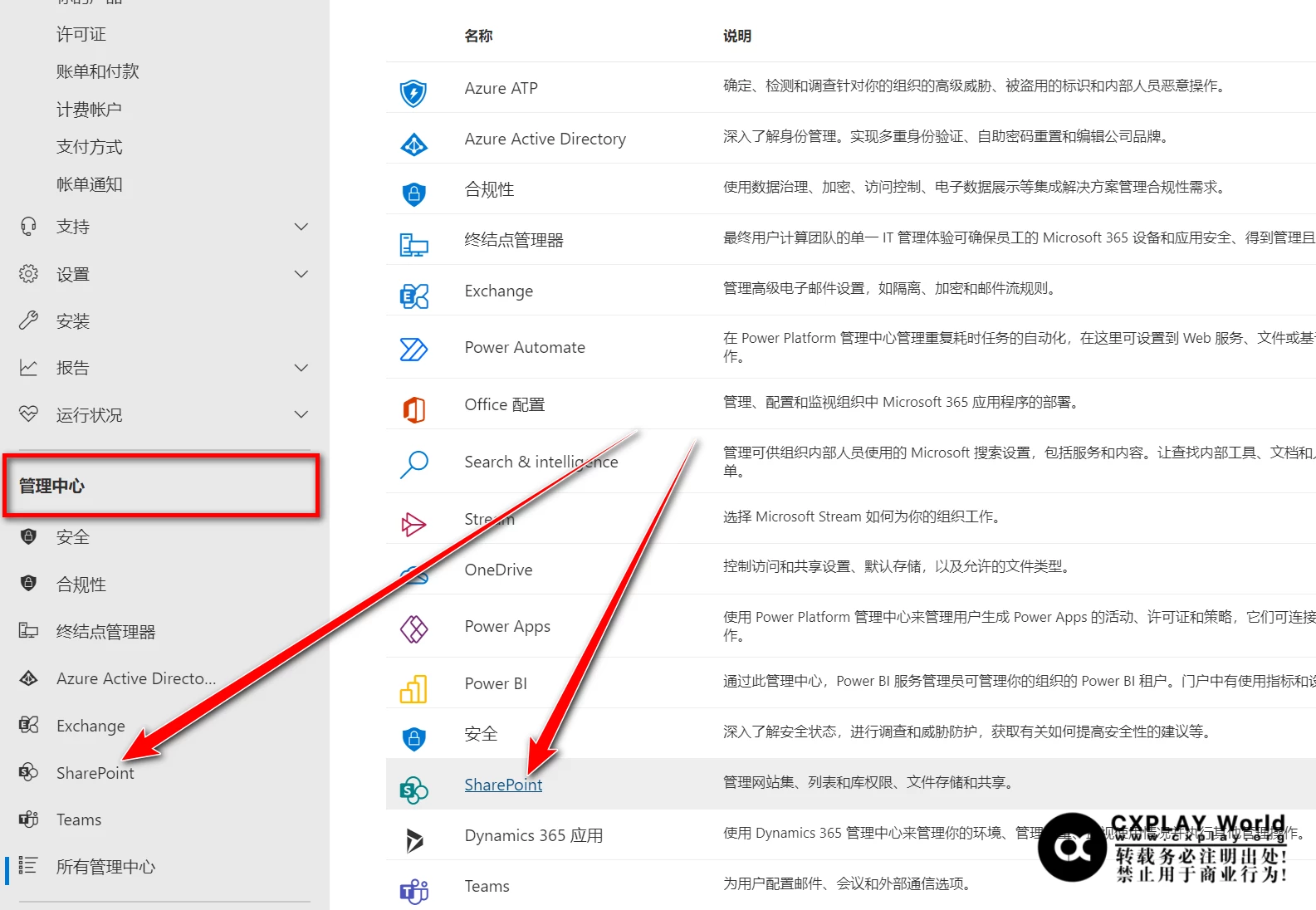Click the Teams icon in table

[x=413, y=892]
